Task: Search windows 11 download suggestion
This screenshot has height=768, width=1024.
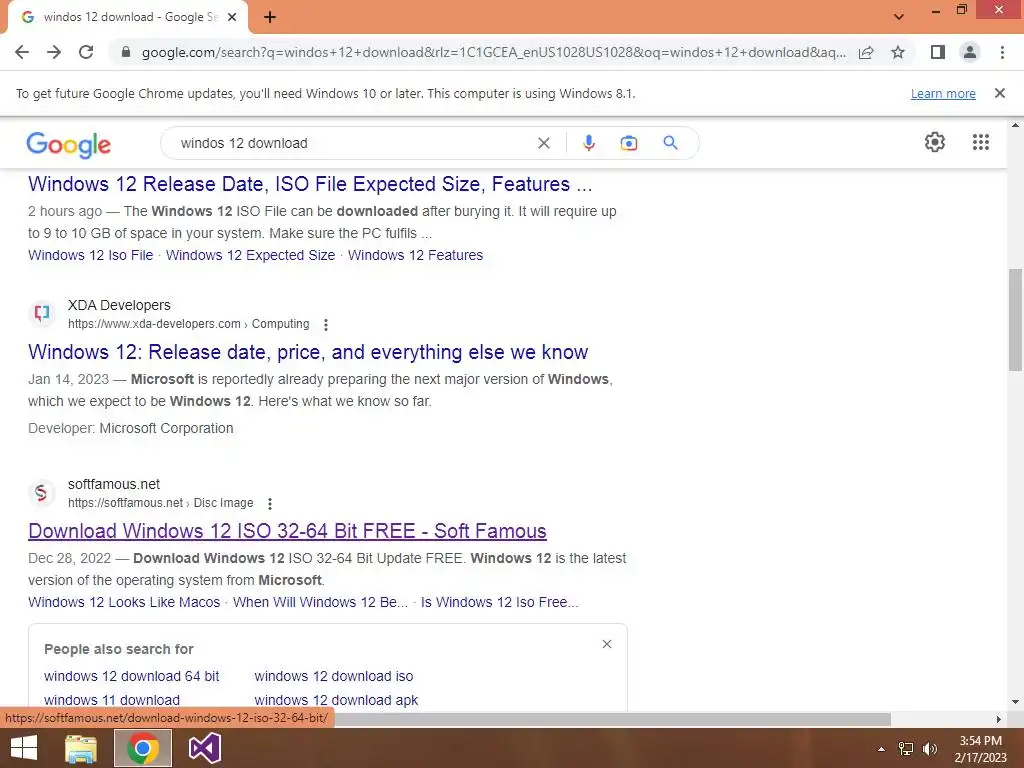Action: click(x=112, y=700)
